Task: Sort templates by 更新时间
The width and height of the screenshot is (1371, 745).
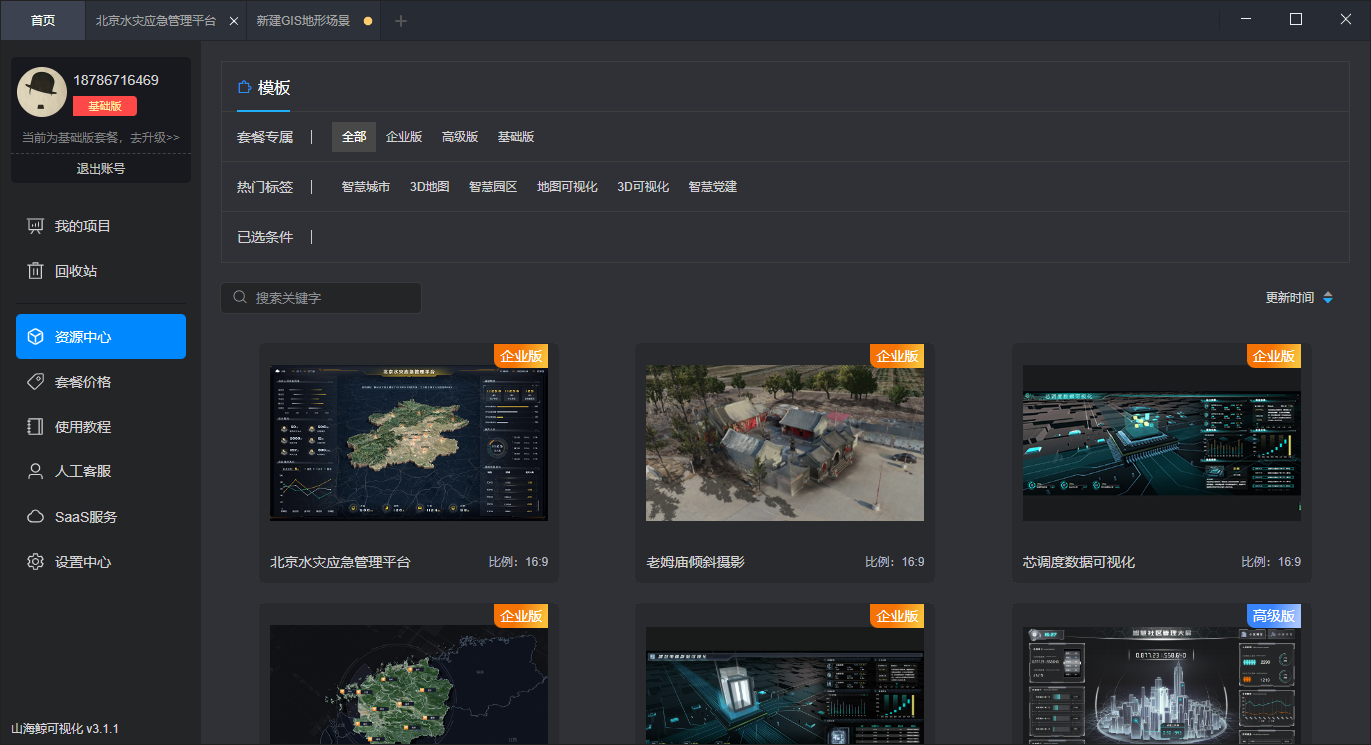Action: pyautogui.click(x=1290, y=298)
